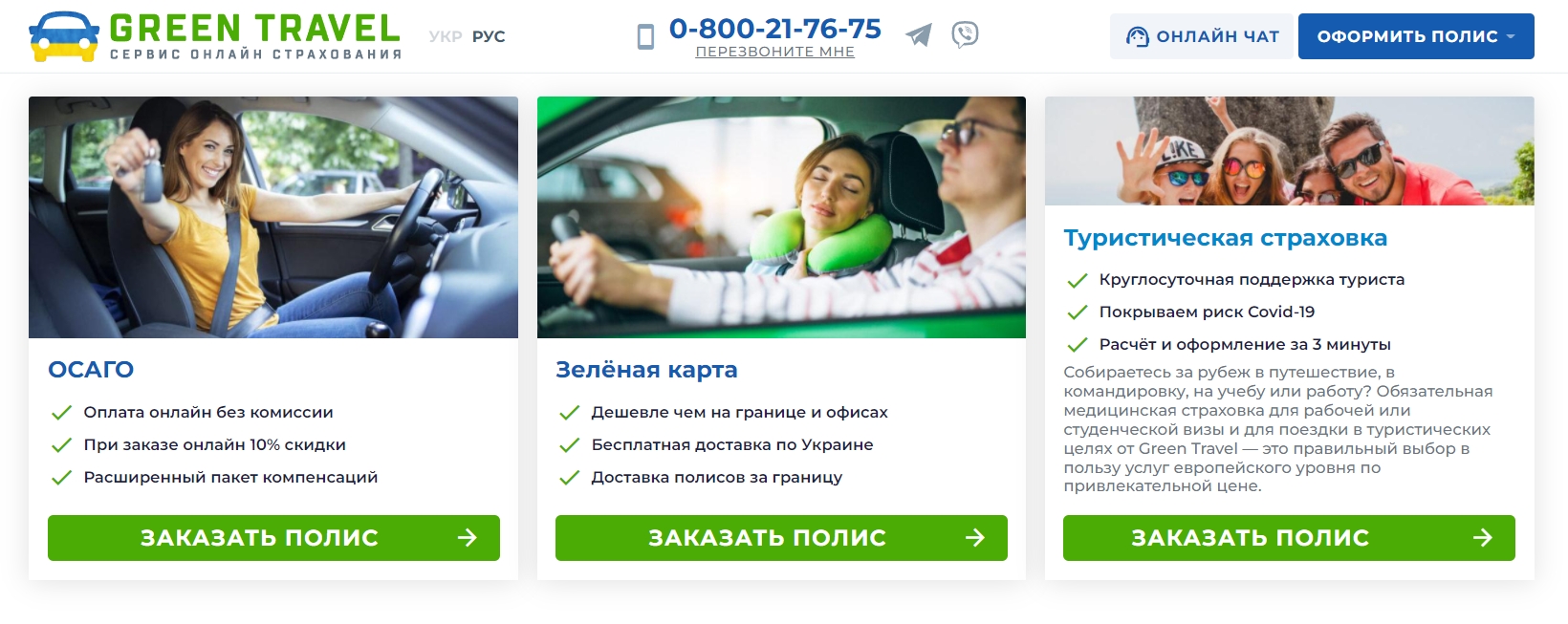Image resolution: width=1568 pixels, height=624 pixels.
Task: Click the Green Travel car logo
Action: pyautogui.click(x=64, y=36)
